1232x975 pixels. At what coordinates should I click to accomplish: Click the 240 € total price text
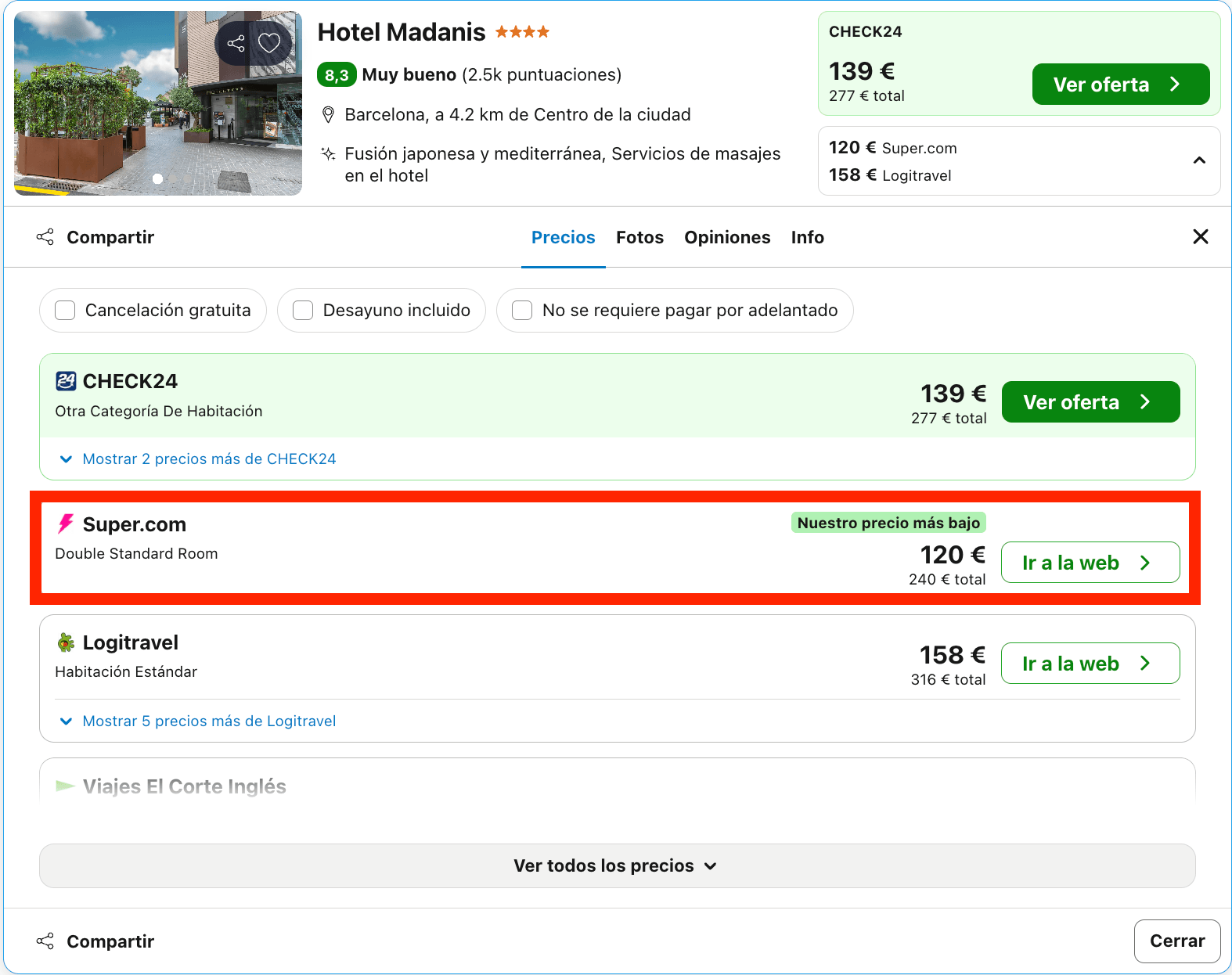point(947,579)
